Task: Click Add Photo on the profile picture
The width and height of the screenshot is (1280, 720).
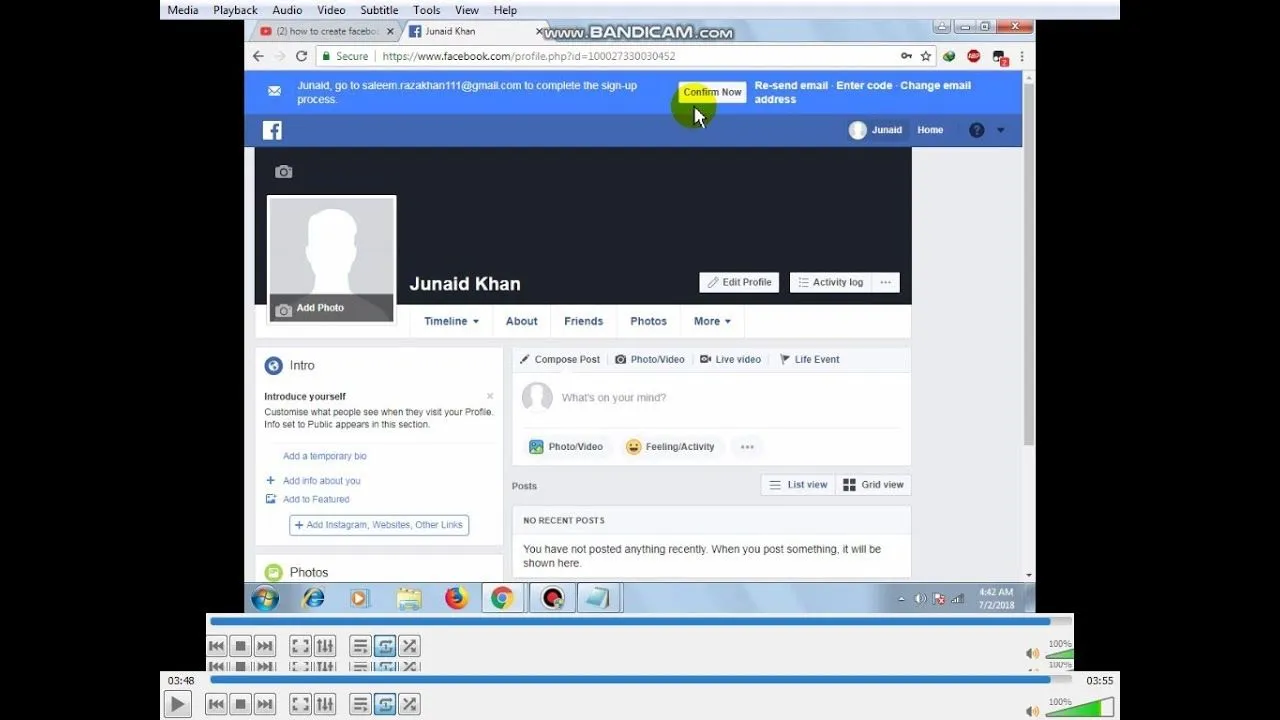Action: click(331, 308)
